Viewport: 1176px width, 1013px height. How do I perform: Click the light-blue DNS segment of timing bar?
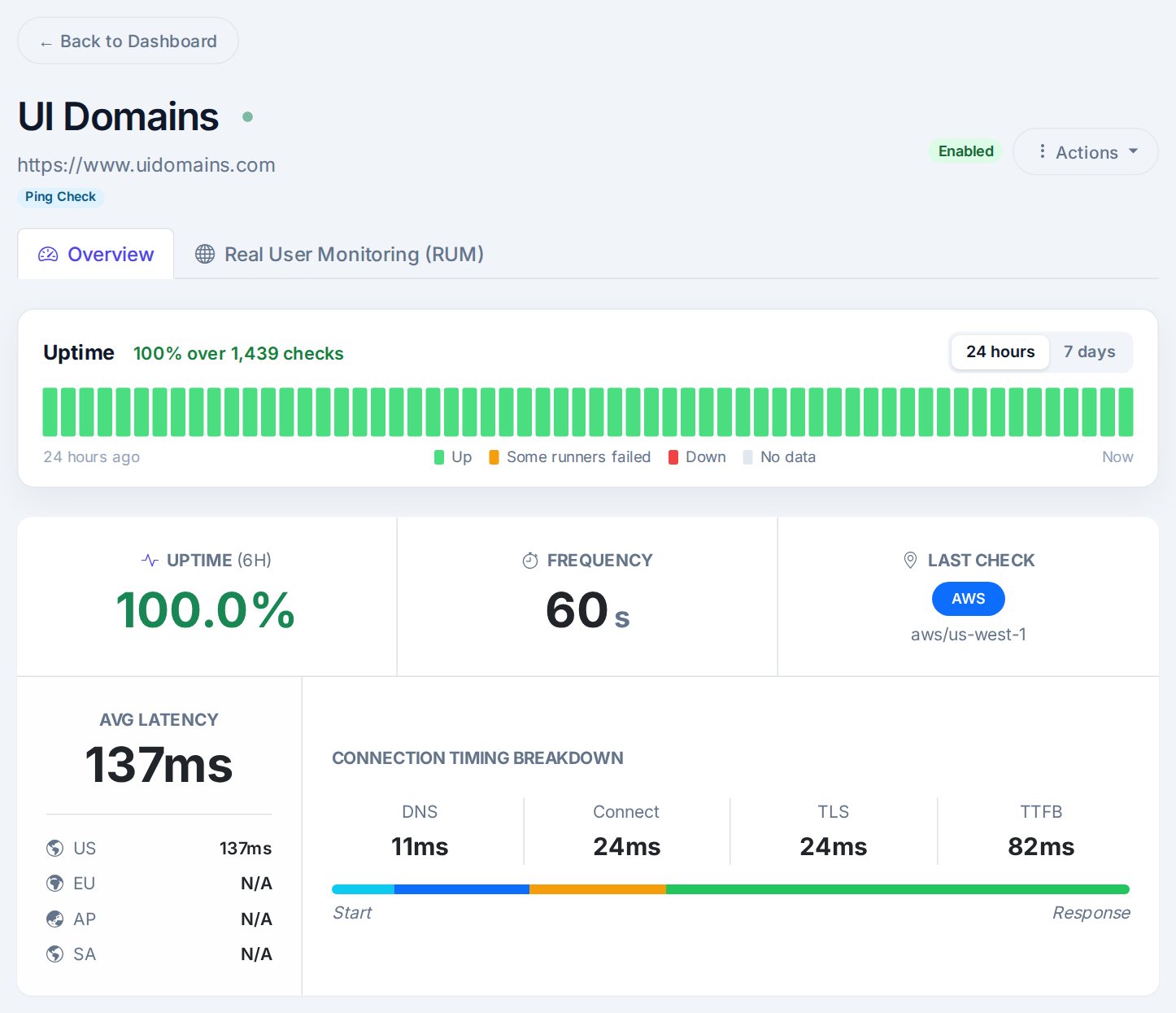pos(364,889)
